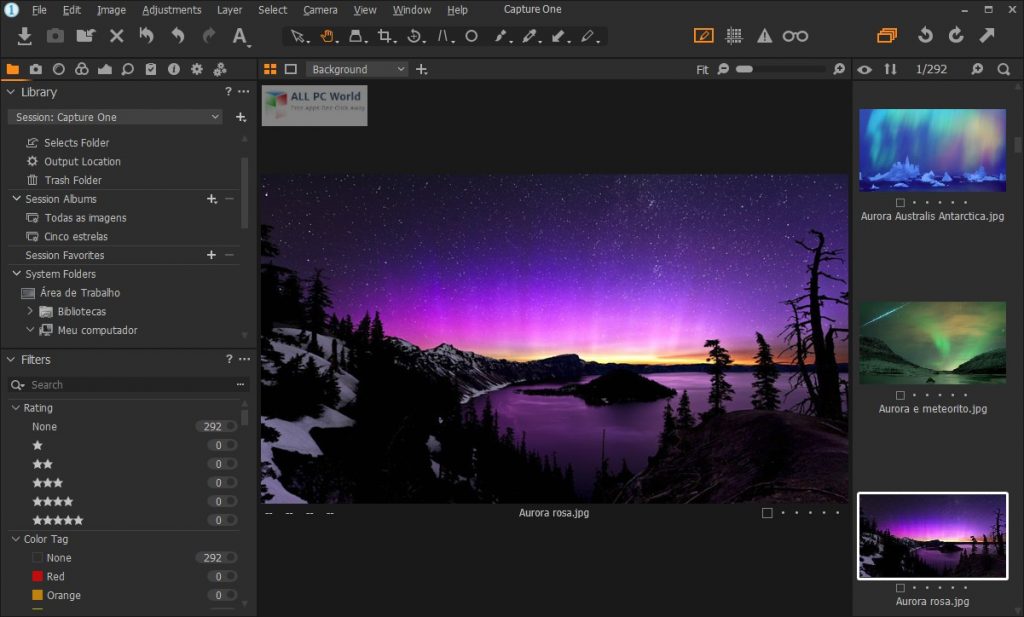Click the Delete X icon in toolbar
Screen dimensions: 1024x617
pyautogui.click(x=116, y=36)
